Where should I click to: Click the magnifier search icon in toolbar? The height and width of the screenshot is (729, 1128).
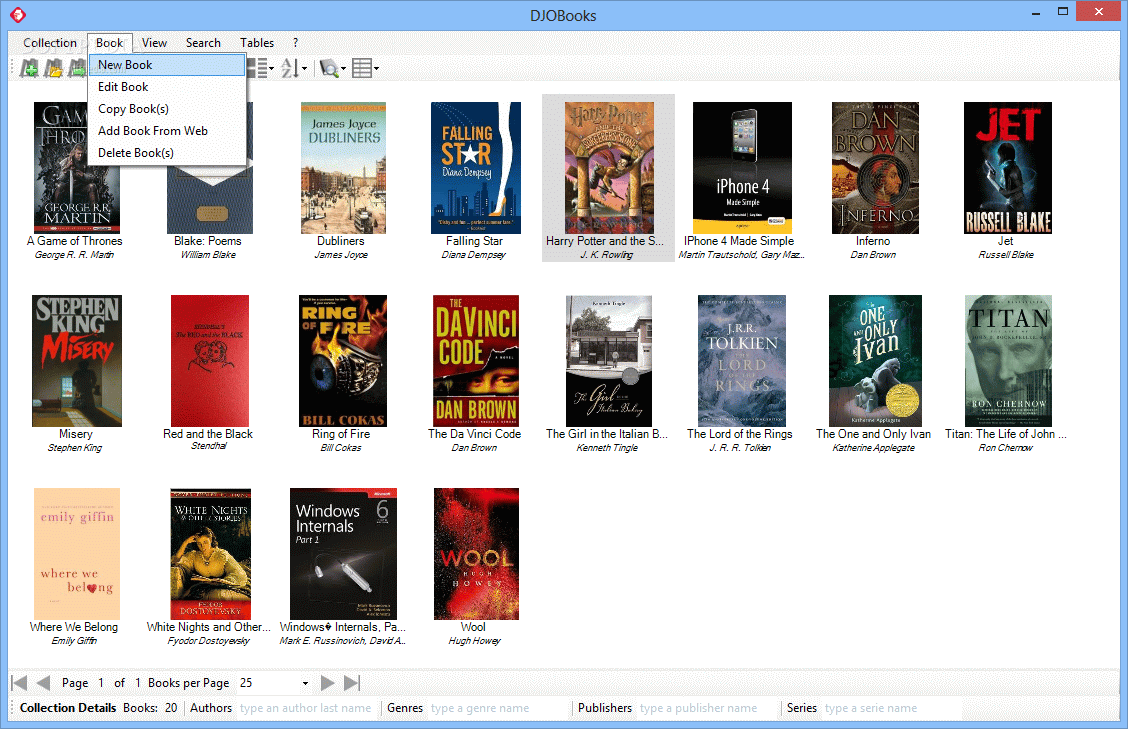coord(329,68)
